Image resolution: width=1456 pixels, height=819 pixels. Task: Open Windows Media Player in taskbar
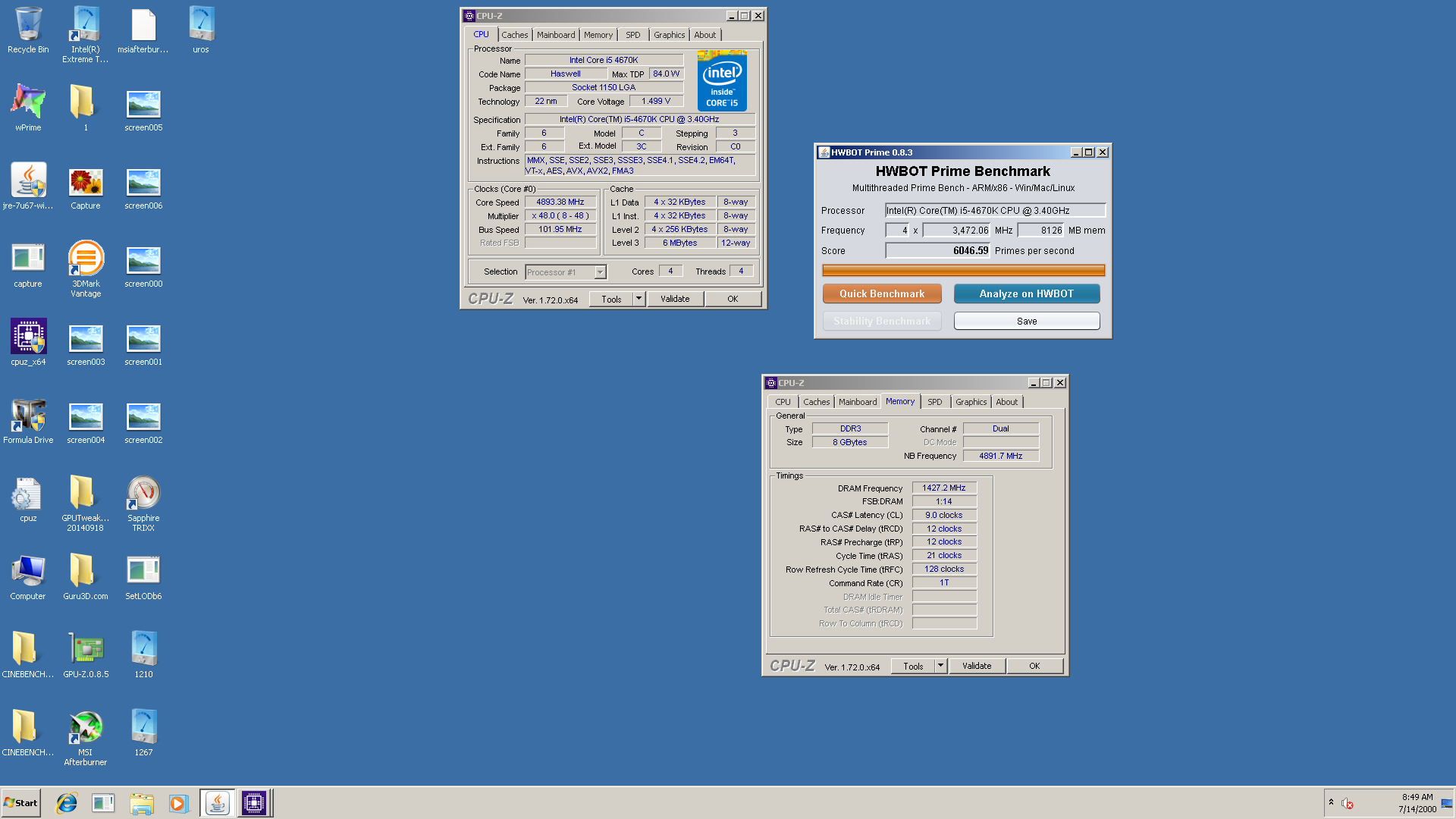click(x=178, y=803)
